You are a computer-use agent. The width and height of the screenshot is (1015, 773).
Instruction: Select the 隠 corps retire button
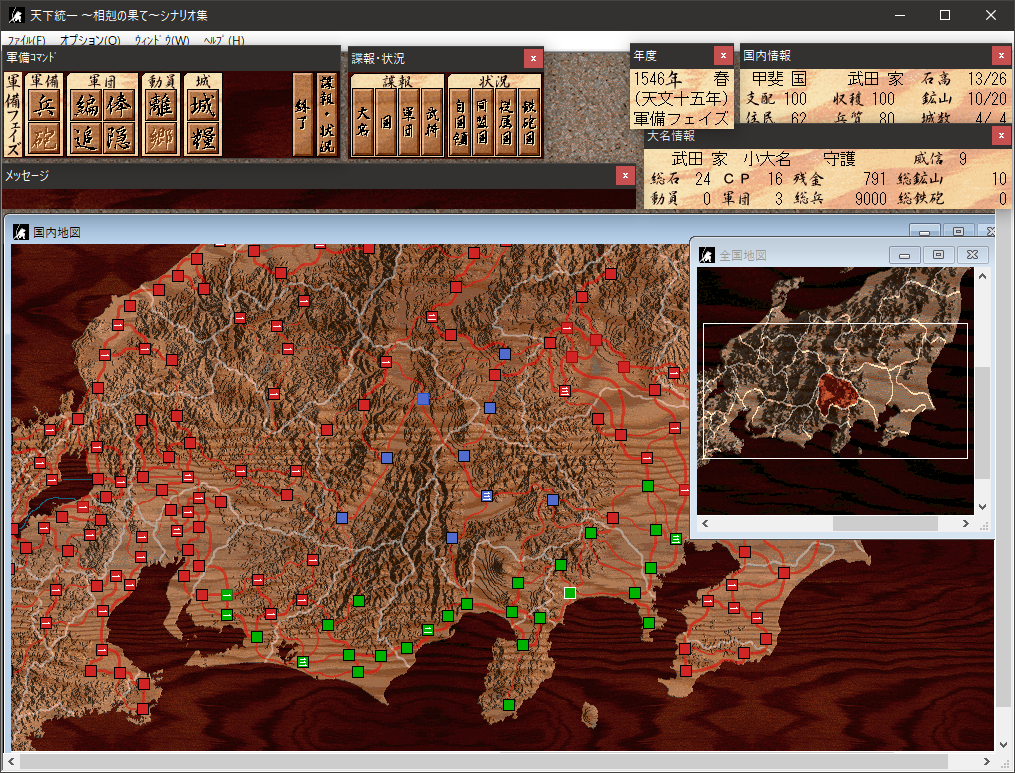pos(118,137)
